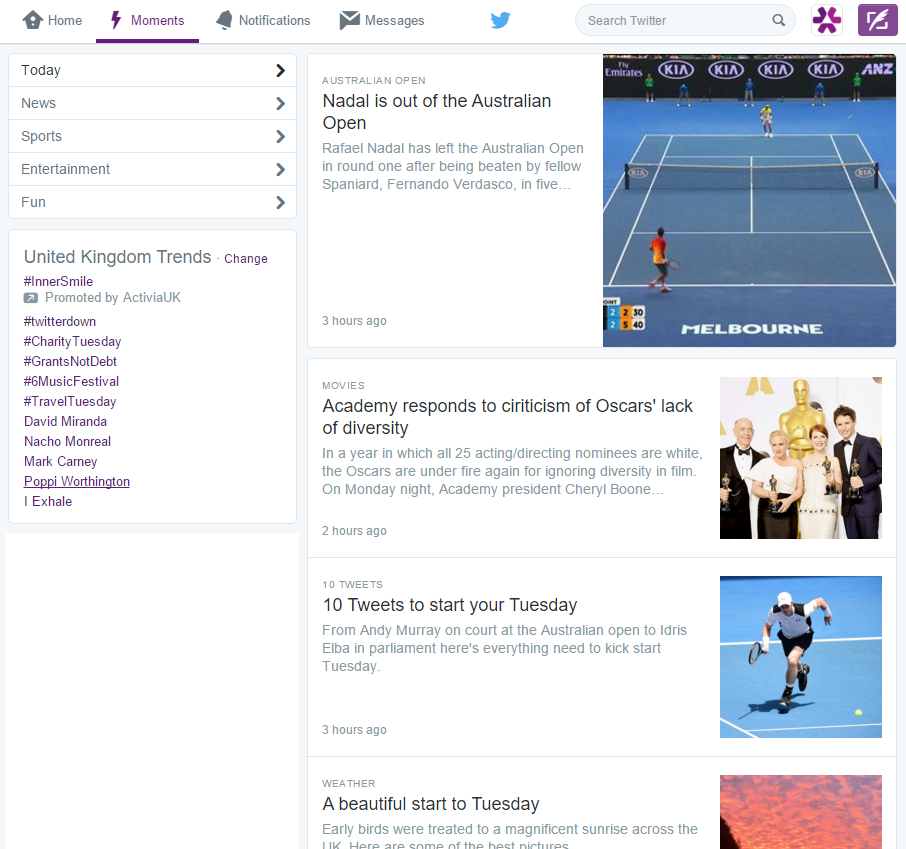Click the compose Tweet button
Screen dimensions: 906x849
(x=878, y=20)
